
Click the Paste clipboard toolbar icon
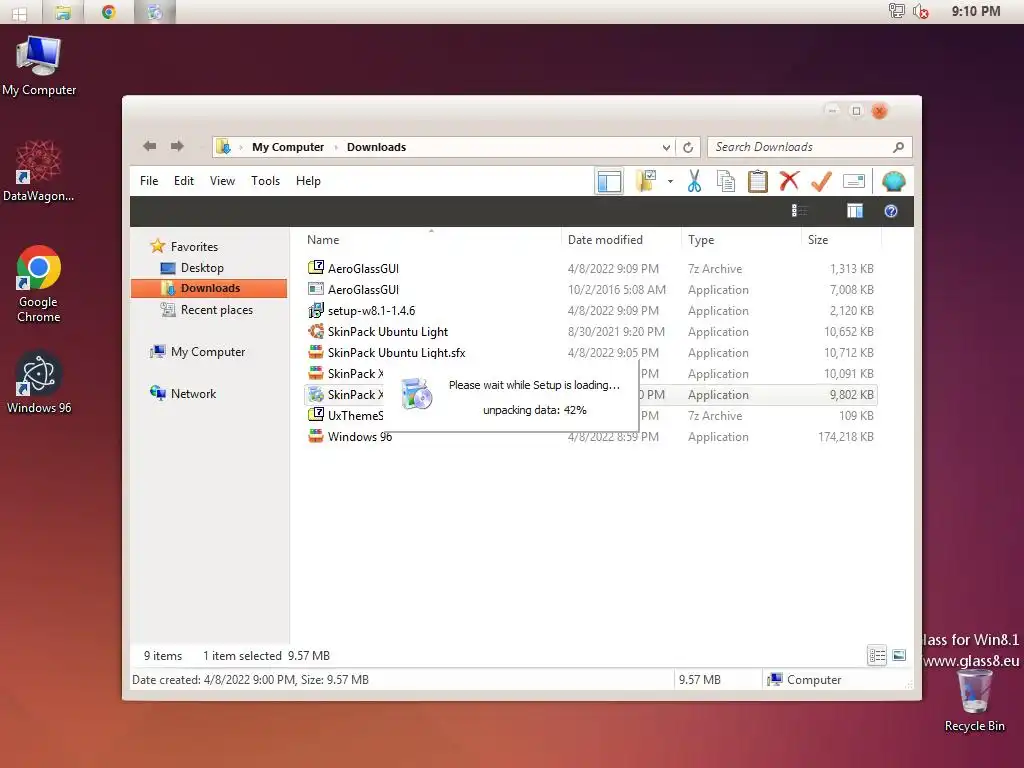pyautogui.click(x=758, y=181)
